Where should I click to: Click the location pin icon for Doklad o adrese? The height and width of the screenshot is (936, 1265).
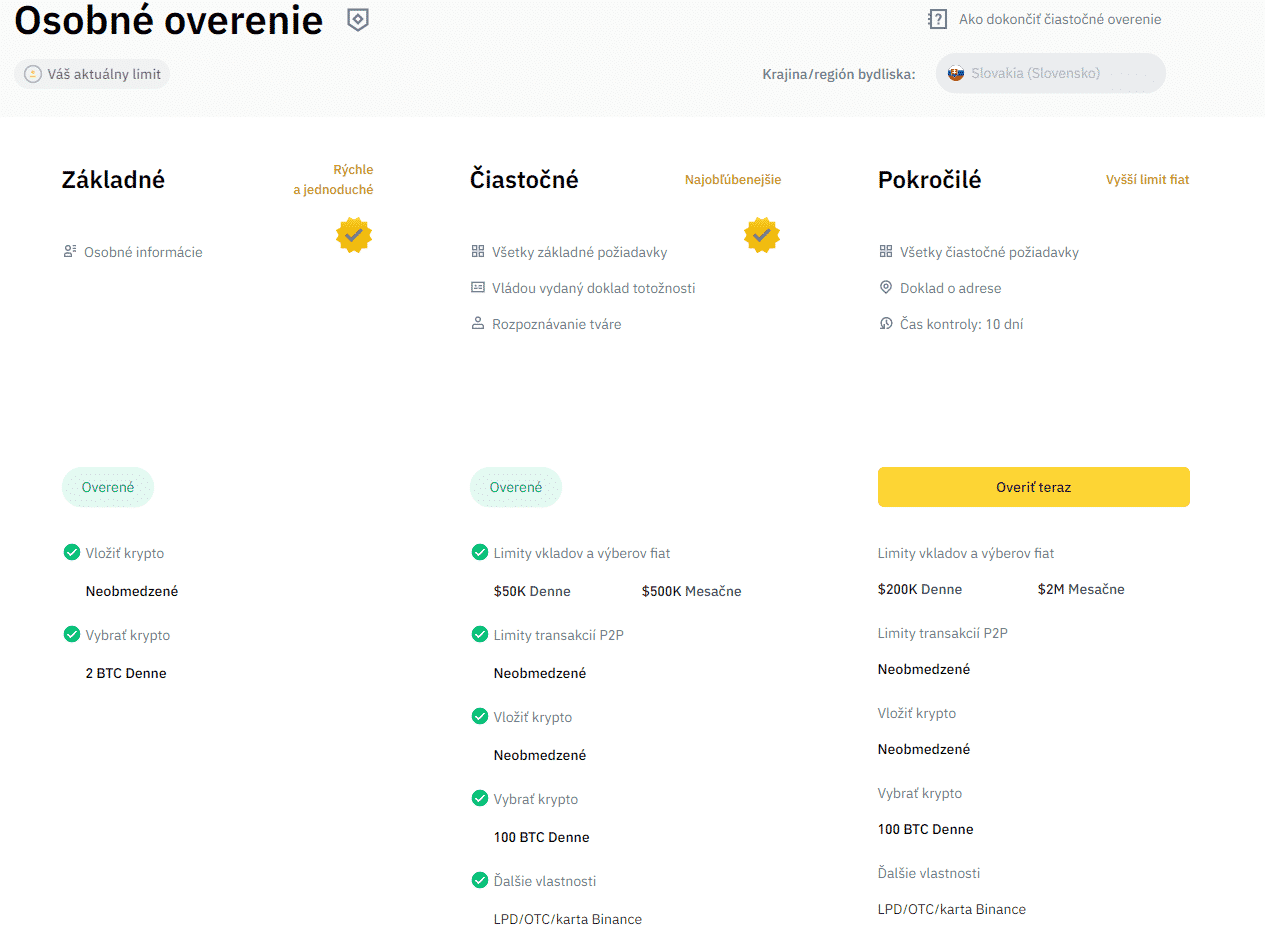pos(886,288)
